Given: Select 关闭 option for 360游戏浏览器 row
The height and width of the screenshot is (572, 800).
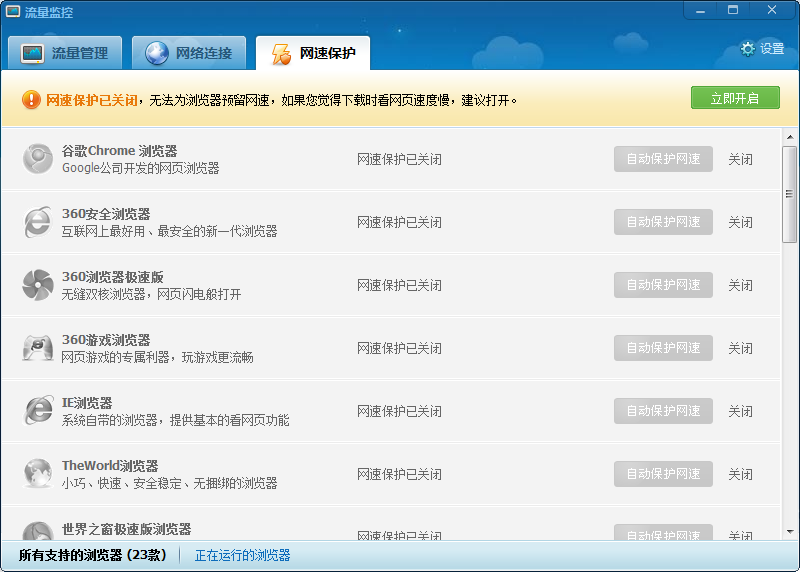Looking at the screenshot, I should click(740, 349).
